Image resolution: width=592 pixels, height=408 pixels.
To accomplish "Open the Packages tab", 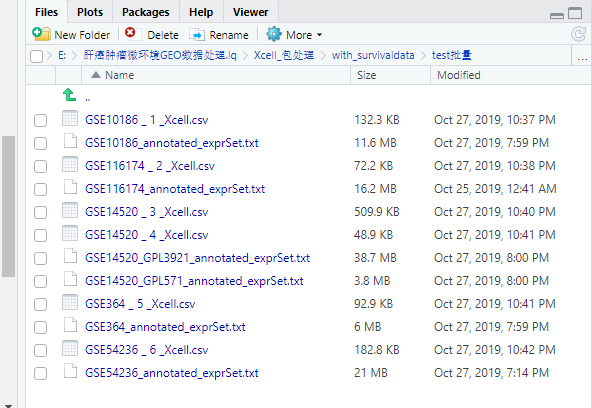I will [x=145, y=12].
